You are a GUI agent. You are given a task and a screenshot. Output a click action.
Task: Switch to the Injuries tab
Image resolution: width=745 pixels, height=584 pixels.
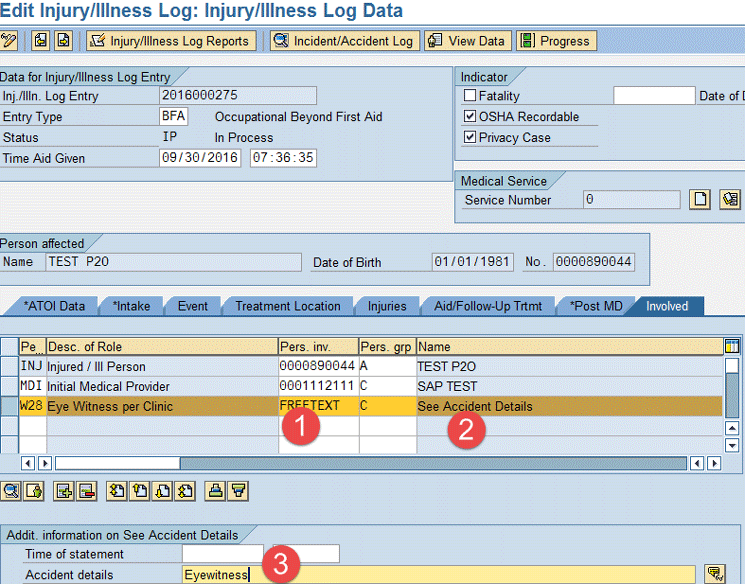pyautogui.click(x=387, y=306)
